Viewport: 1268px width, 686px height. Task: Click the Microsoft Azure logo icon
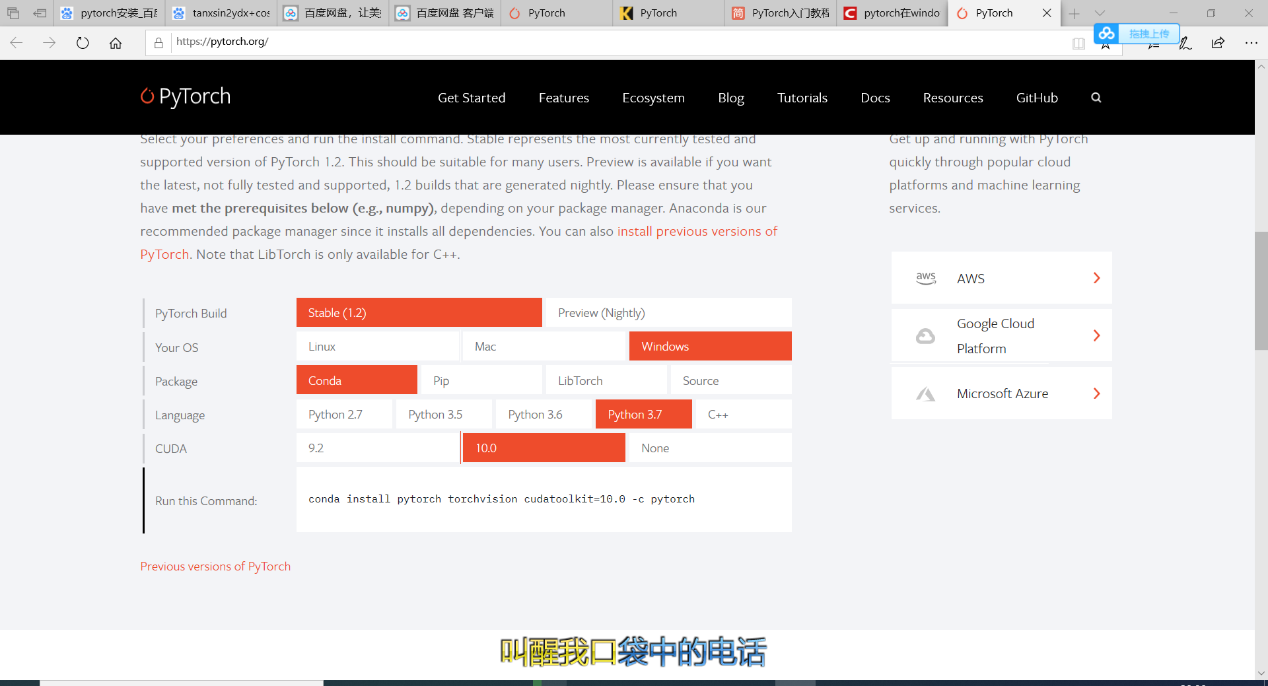(x=926, y=394)
